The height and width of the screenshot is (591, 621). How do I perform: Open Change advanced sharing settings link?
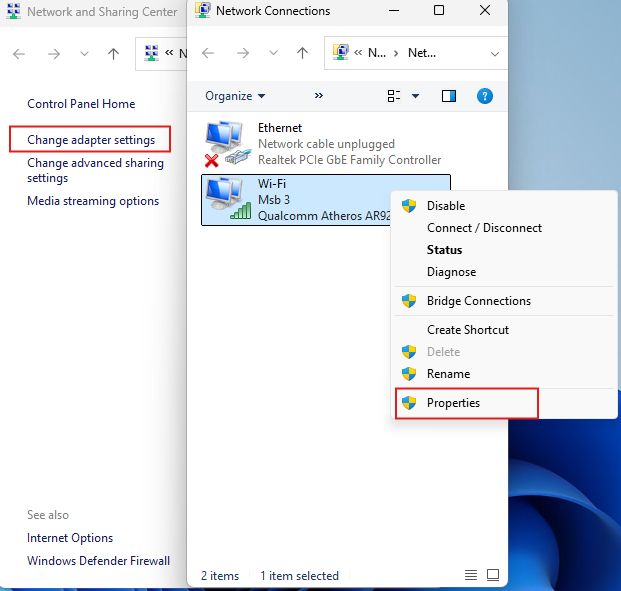[x=95, y=170]
